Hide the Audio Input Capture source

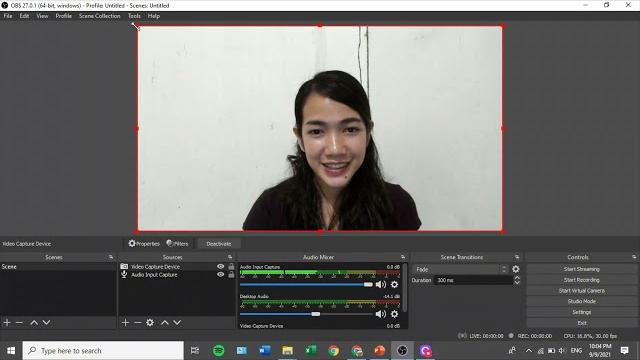point(220,275)
